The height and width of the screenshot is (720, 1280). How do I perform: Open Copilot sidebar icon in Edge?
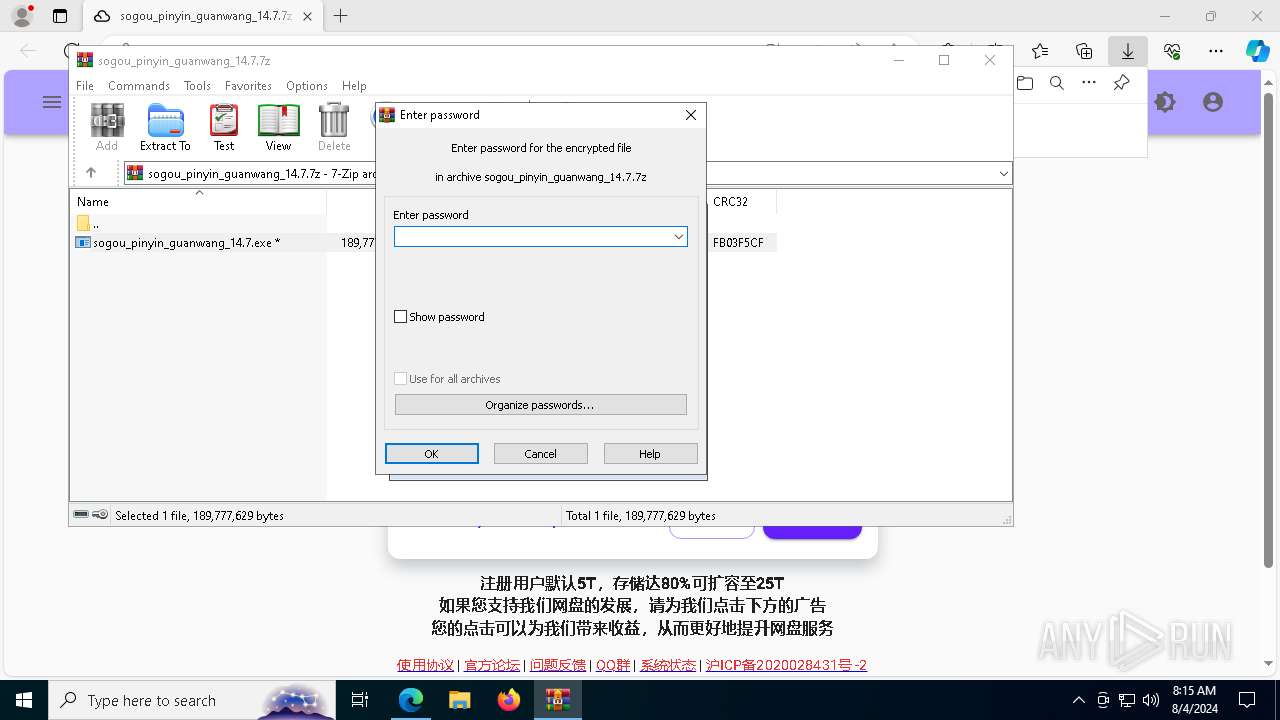click(1257, 51)
